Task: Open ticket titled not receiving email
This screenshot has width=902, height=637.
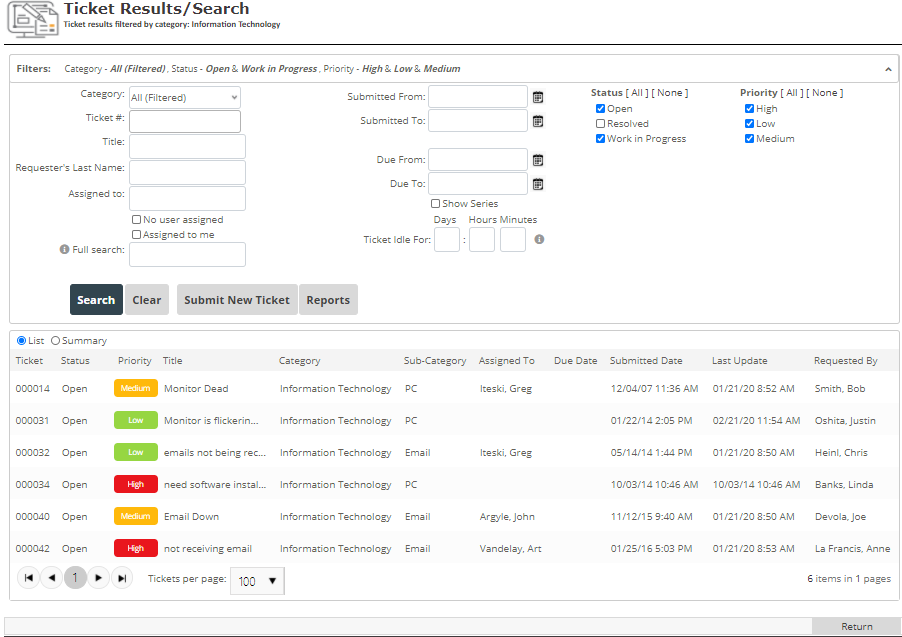Action: click(208, 549)
